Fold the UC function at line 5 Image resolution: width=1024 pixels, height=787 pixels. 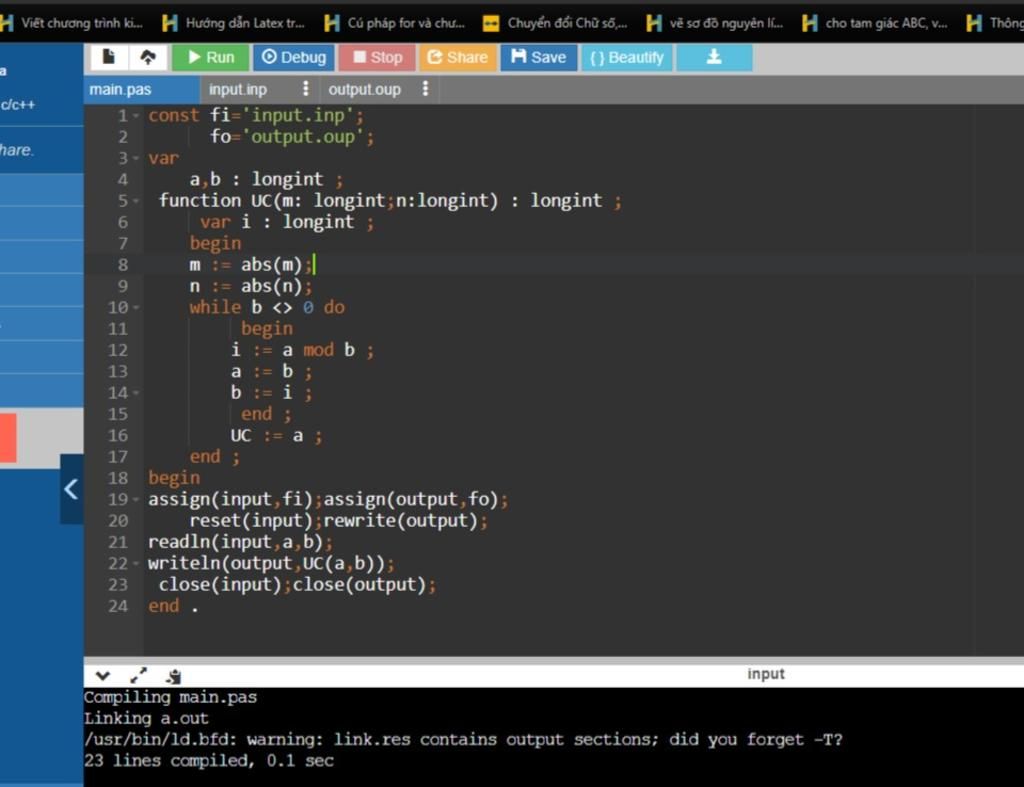point(137,201)
